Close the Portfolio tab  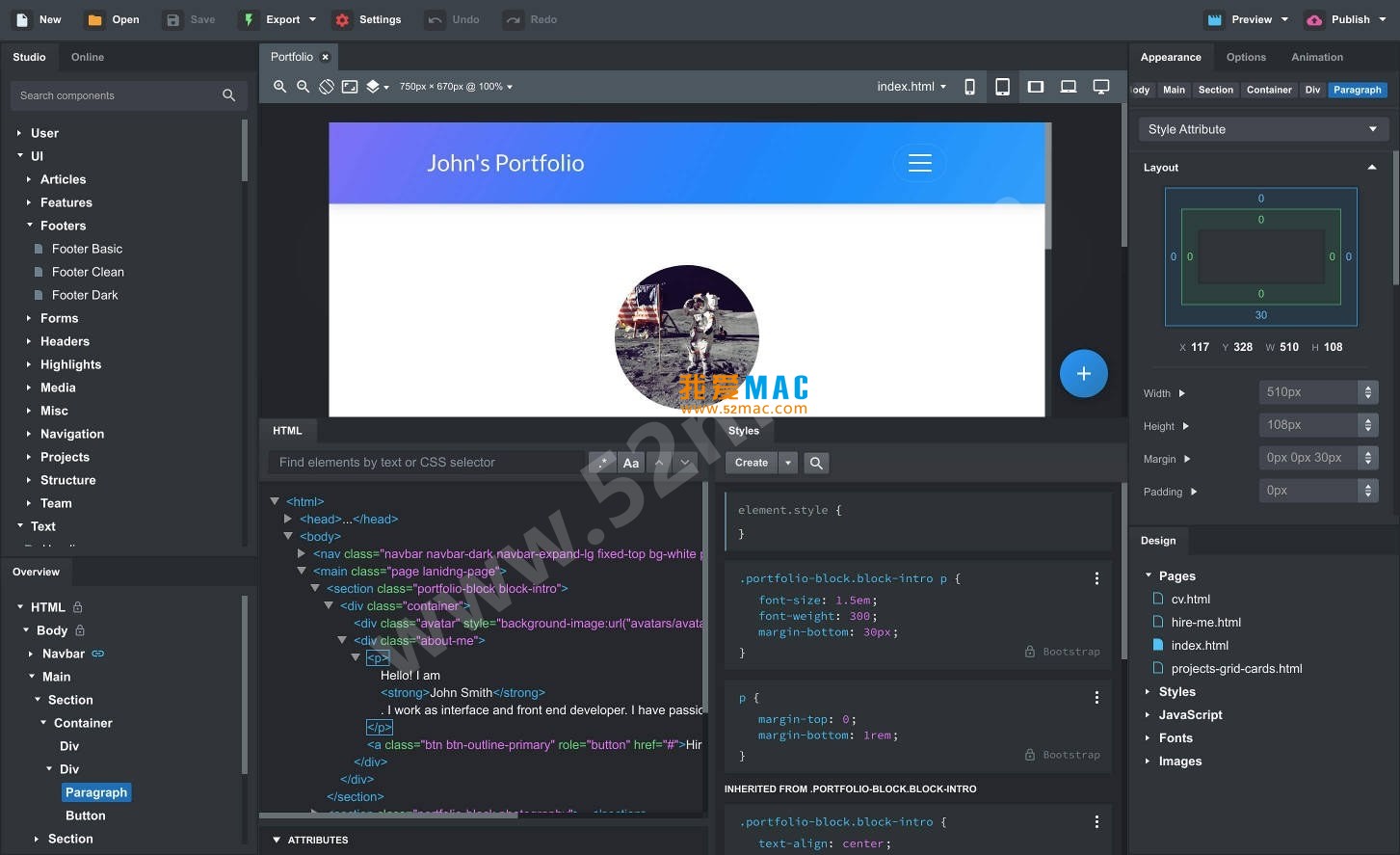[326, 57]
